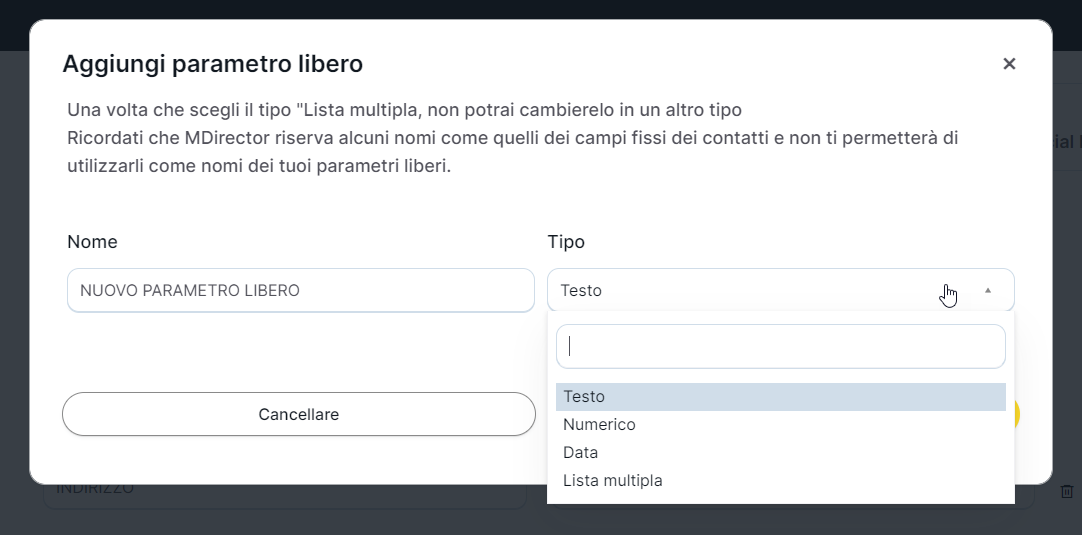Click the Tipo combo box showing Testo
Viewport: 1082px width, 535px height.
[750, 291]
